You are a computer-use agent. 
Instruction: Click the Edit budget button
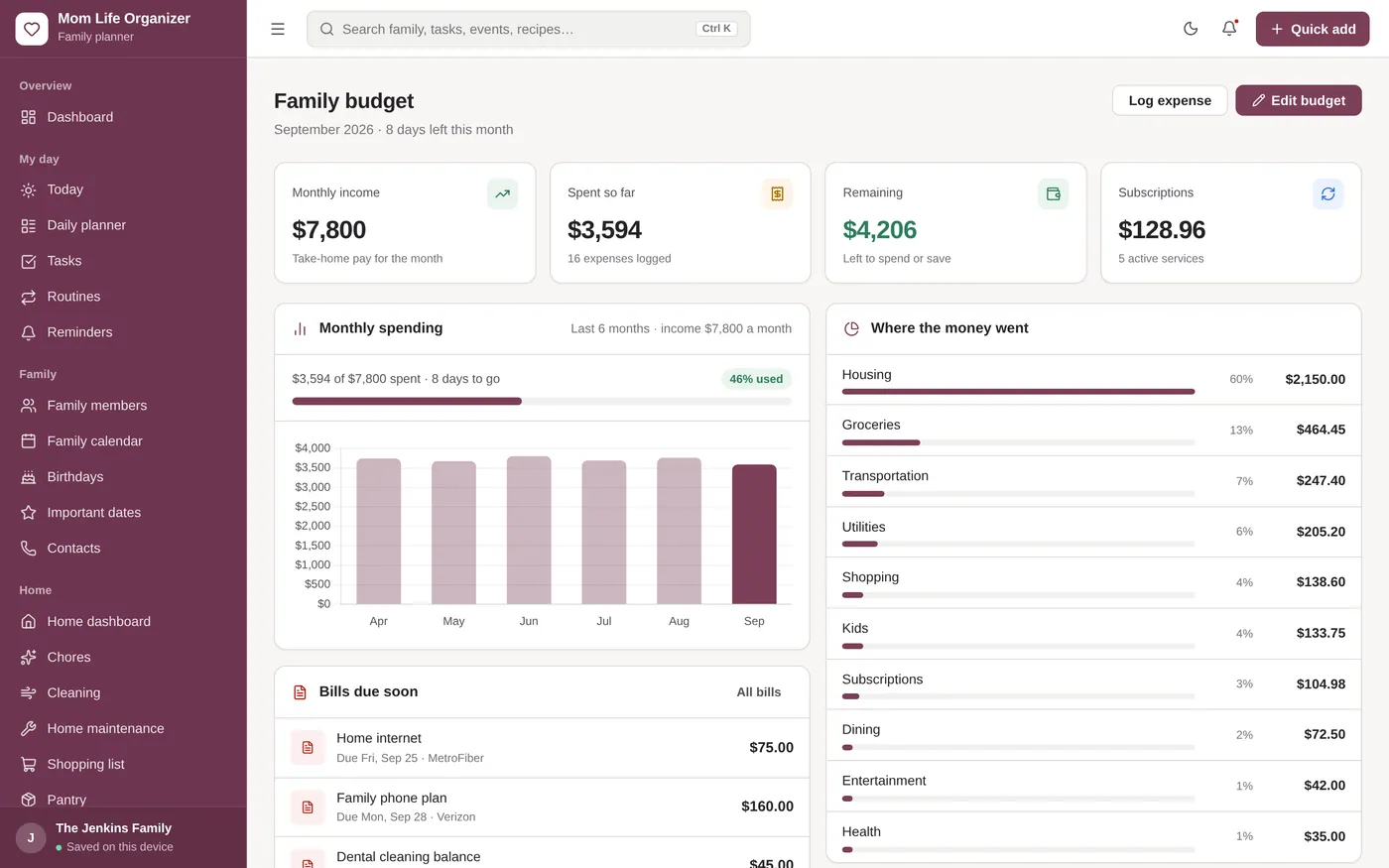tap(1299, 100)
